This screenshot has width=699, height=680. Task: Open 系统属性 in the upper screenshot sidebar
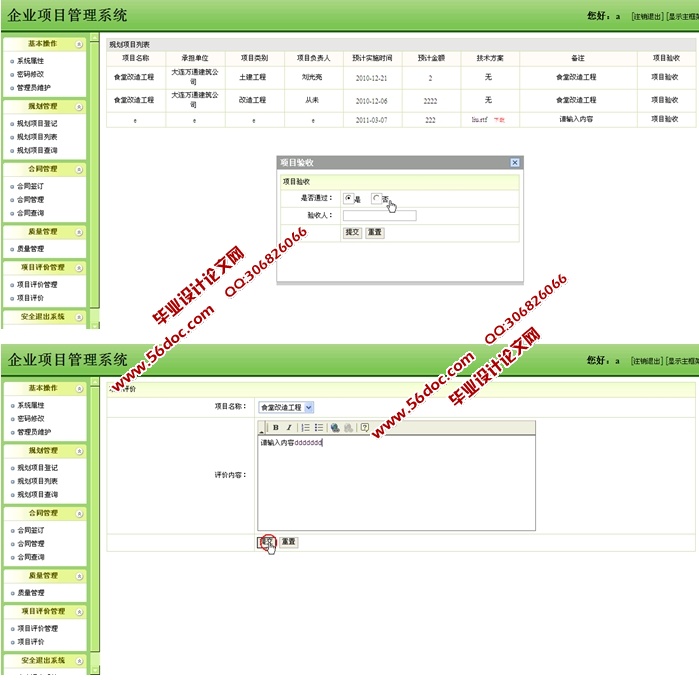tap(30, 61)
